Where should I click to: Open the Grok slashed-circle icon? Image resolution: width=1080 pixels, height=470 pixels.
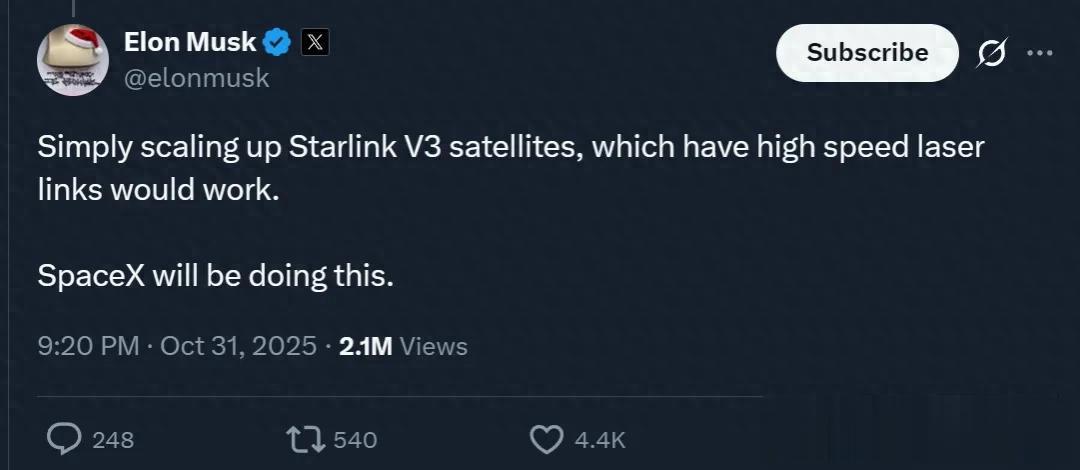coord(992,53)
